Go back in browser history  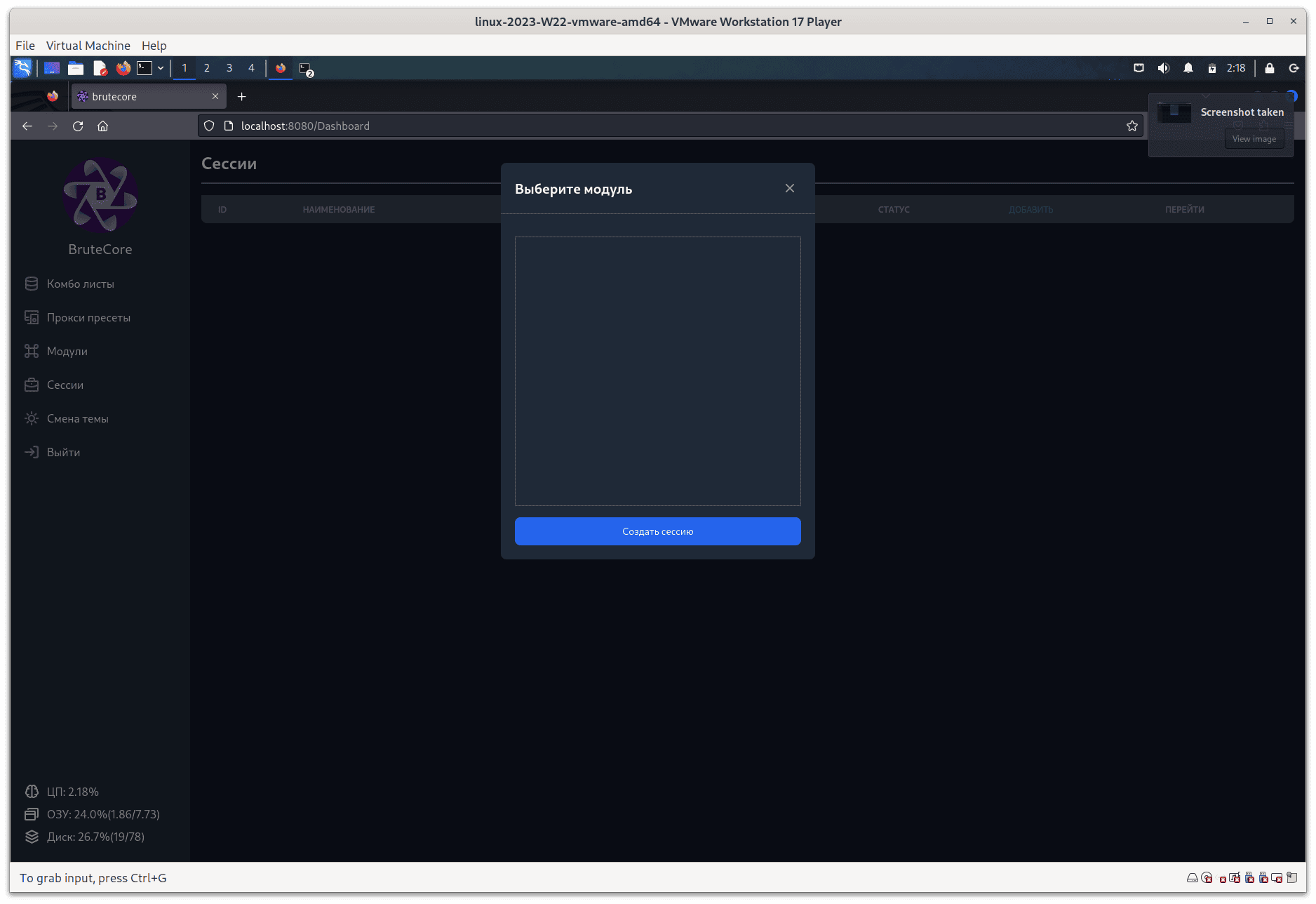tap(27, 126)
